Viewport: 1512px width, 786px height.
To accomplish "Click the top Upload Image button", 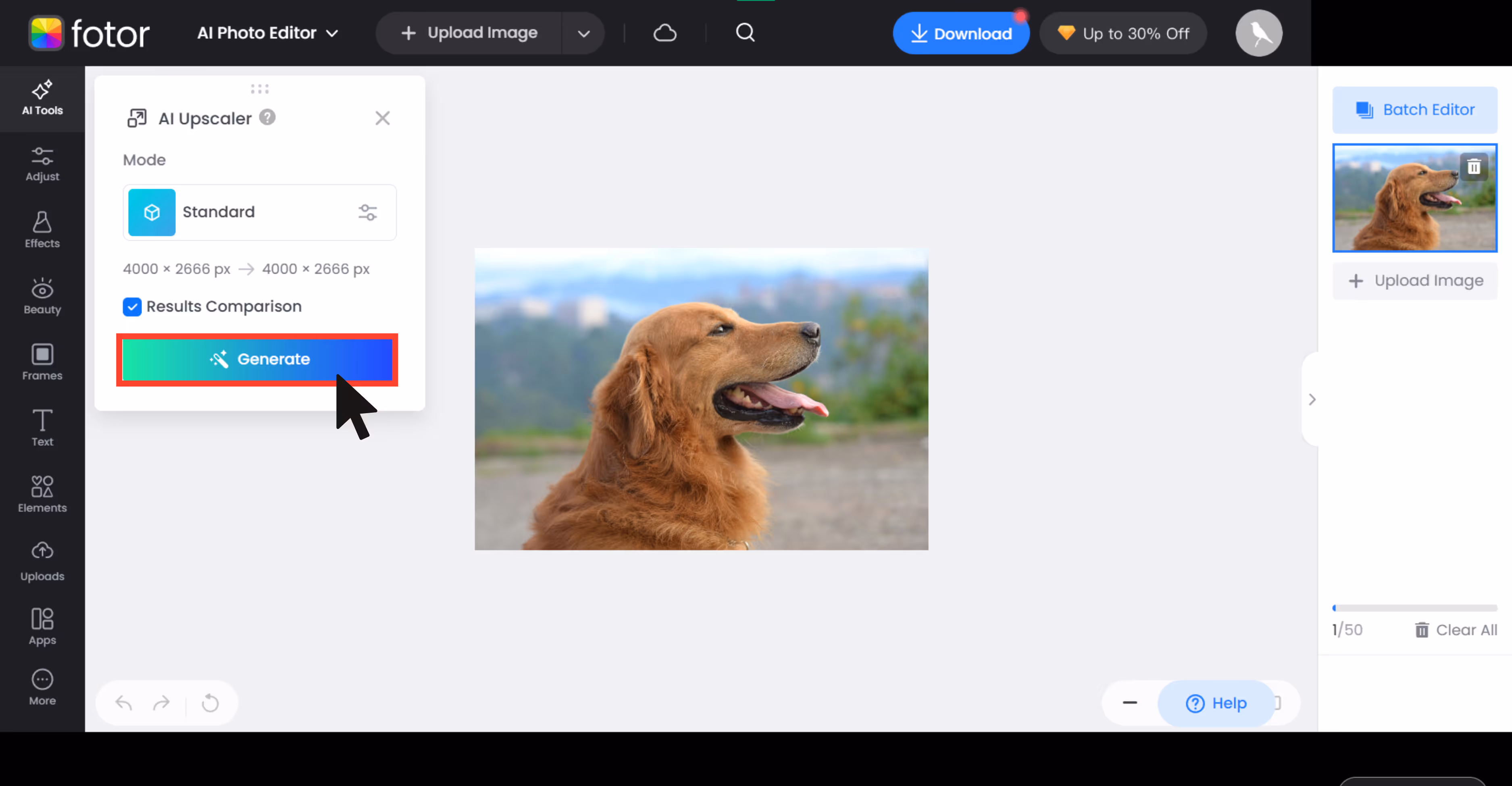I will tap(469, 33).
